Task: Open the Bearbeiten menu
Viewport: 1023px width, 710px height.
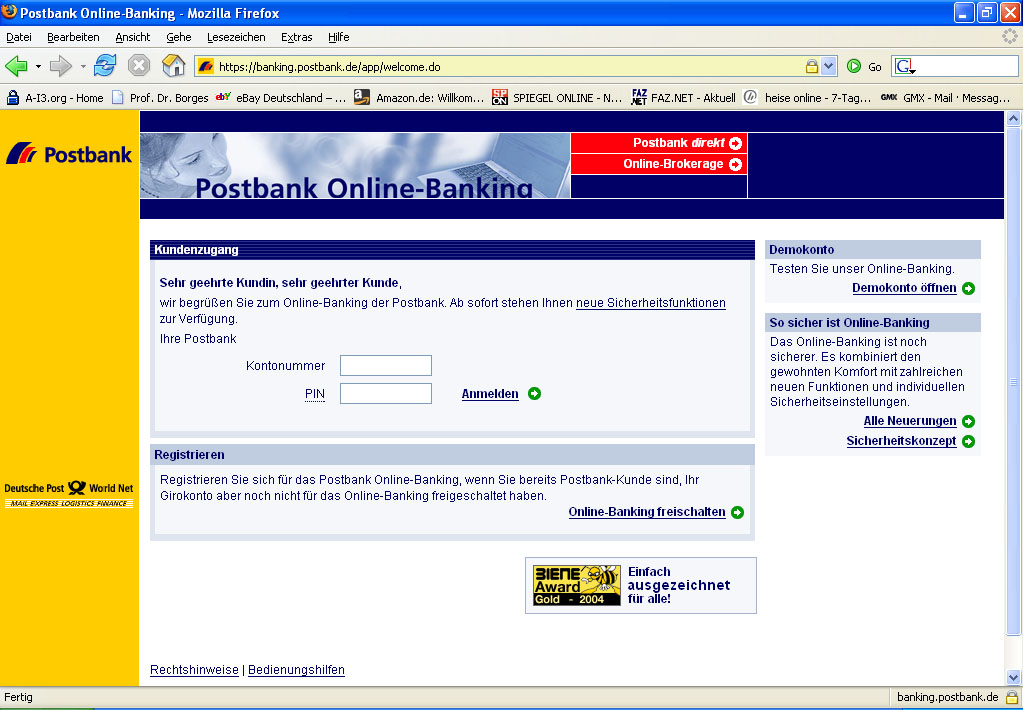Action: coord(73,37)
